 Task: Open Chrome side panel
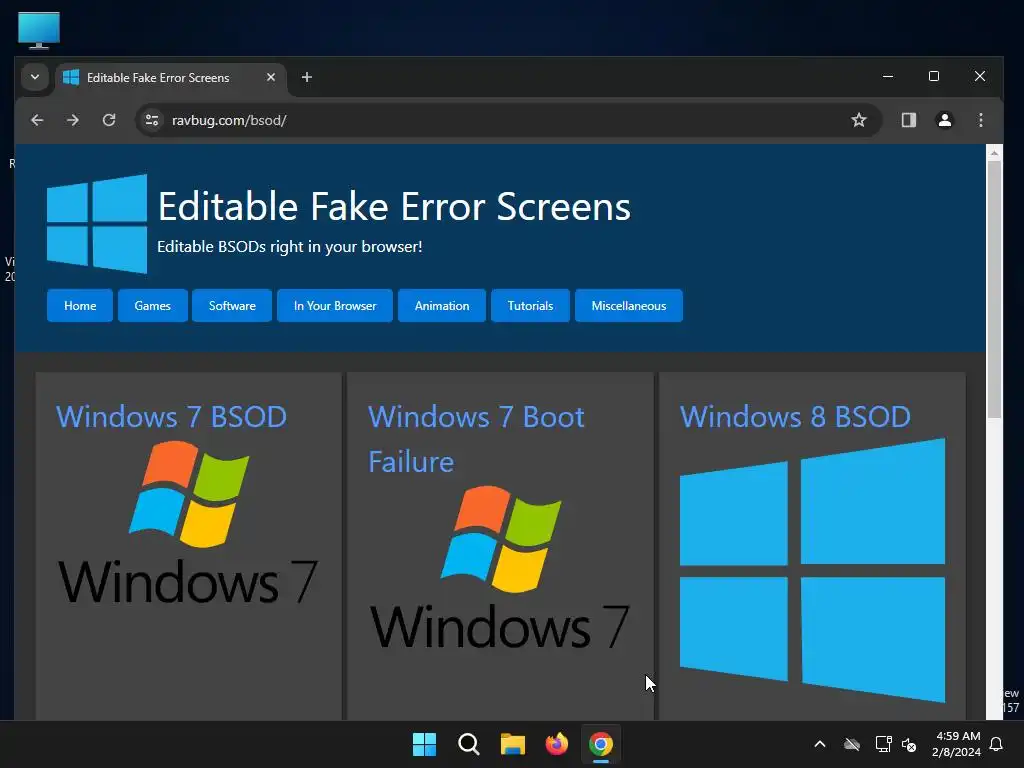[908, 120]
